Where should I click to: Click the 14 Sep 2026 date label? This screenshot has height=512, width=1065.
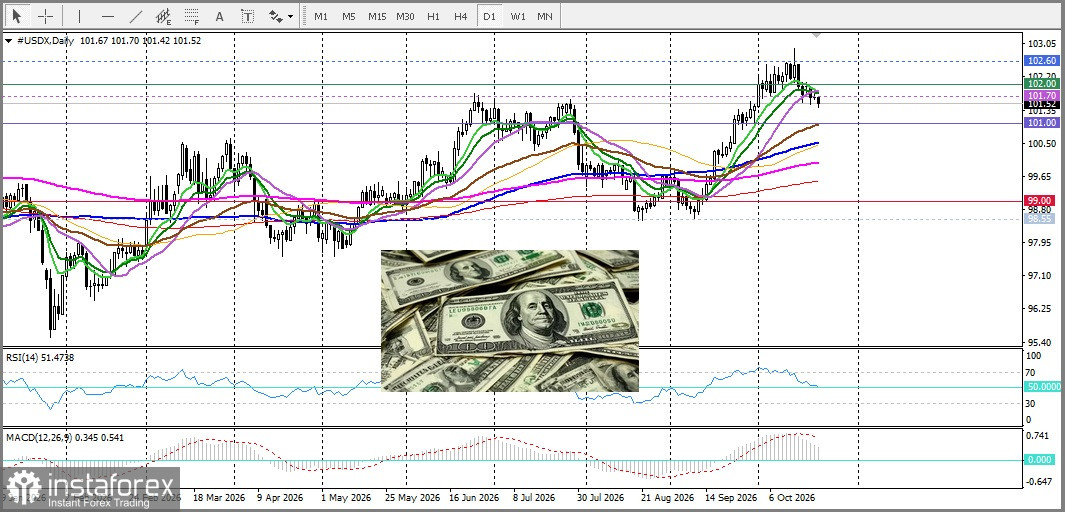point(730,497)
